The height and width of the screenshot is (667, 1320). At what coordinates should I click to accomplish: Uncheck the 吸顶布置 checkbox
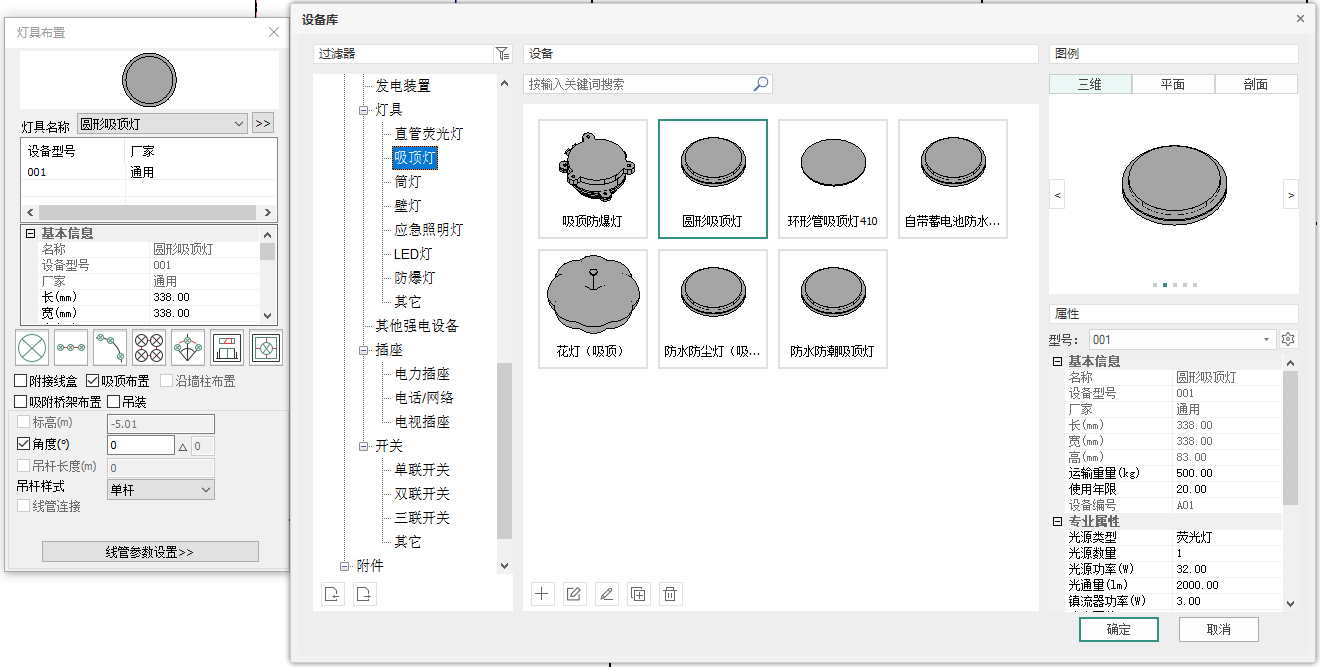point(93,381)
